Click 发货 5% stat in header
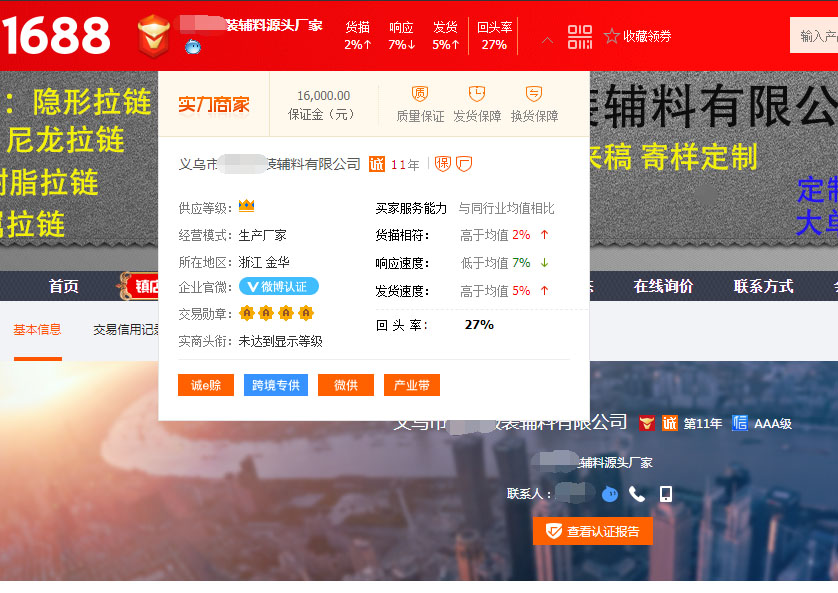 pyautogui.click(x=446, y=36)
